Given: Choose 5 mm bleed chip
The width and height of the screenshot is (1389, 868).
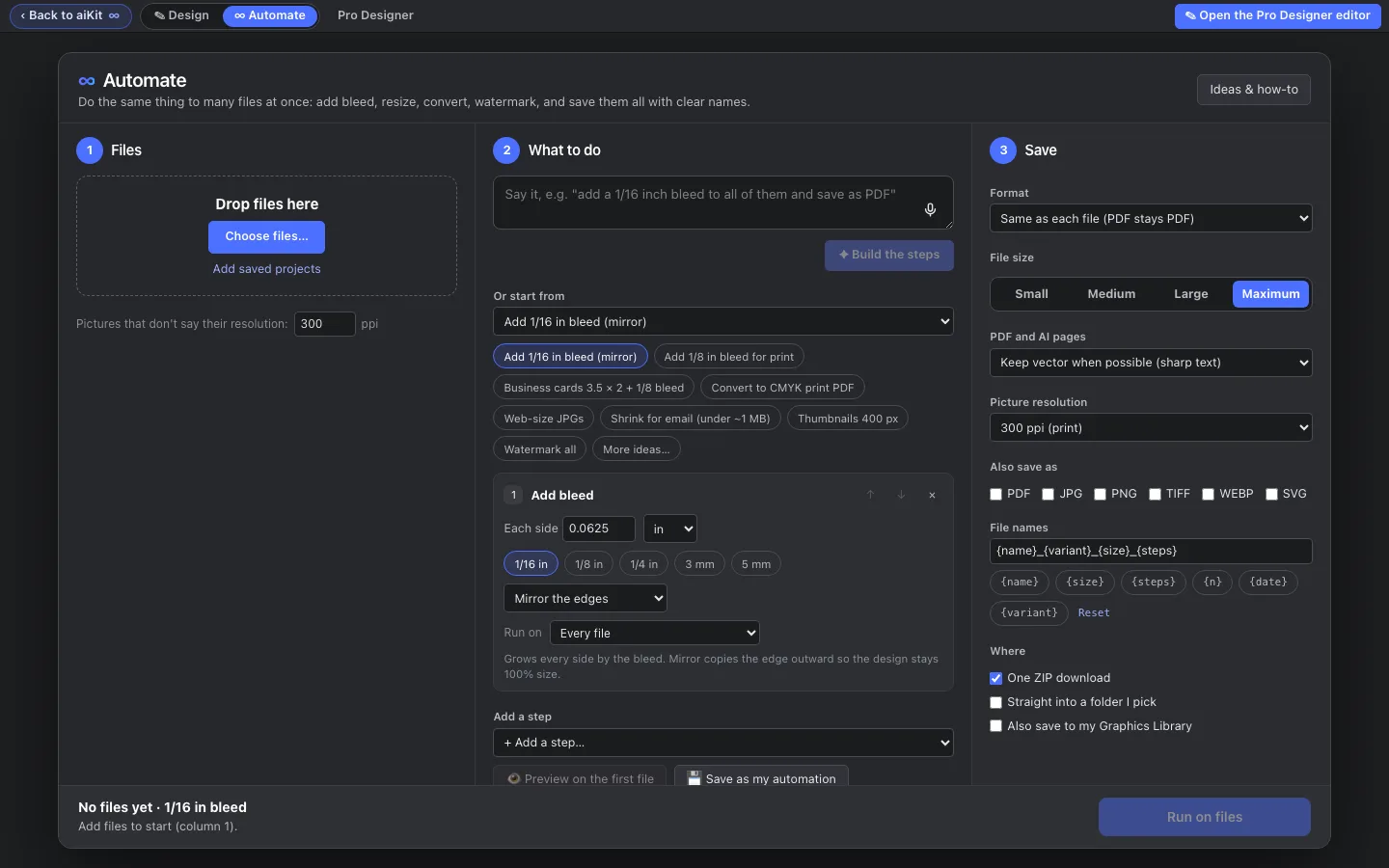Looking at the screenshot, I should (x=756, y=564).
